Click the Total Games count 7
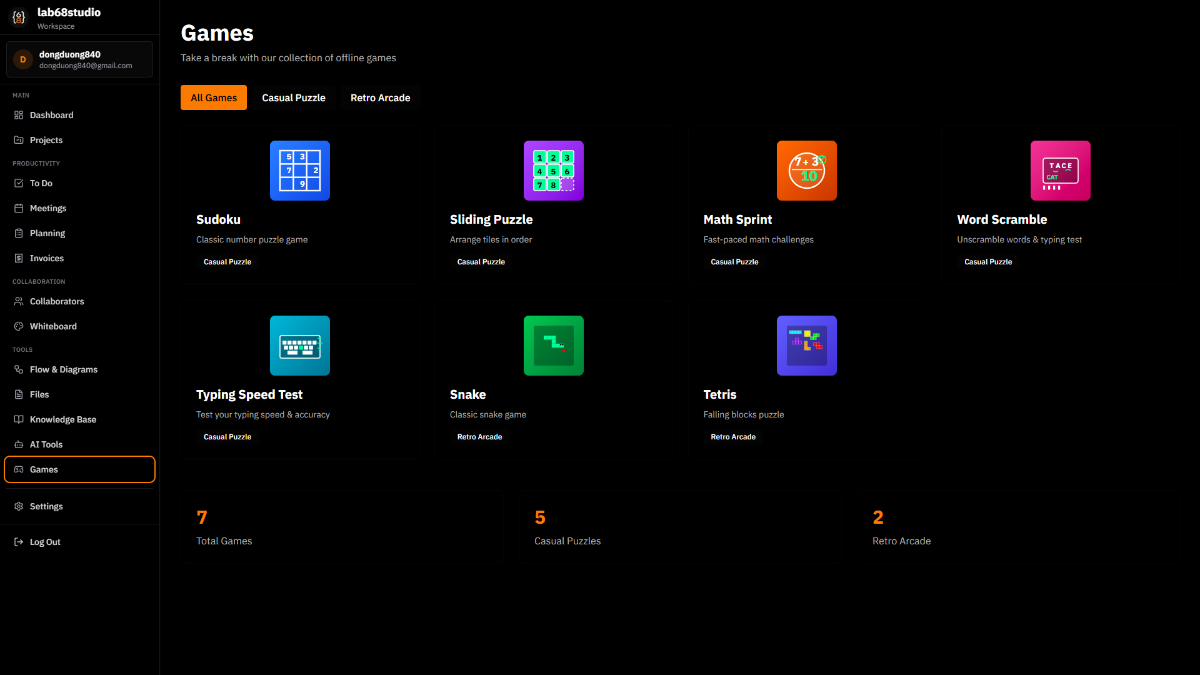 pyautogui.click(x=202, y=518)
